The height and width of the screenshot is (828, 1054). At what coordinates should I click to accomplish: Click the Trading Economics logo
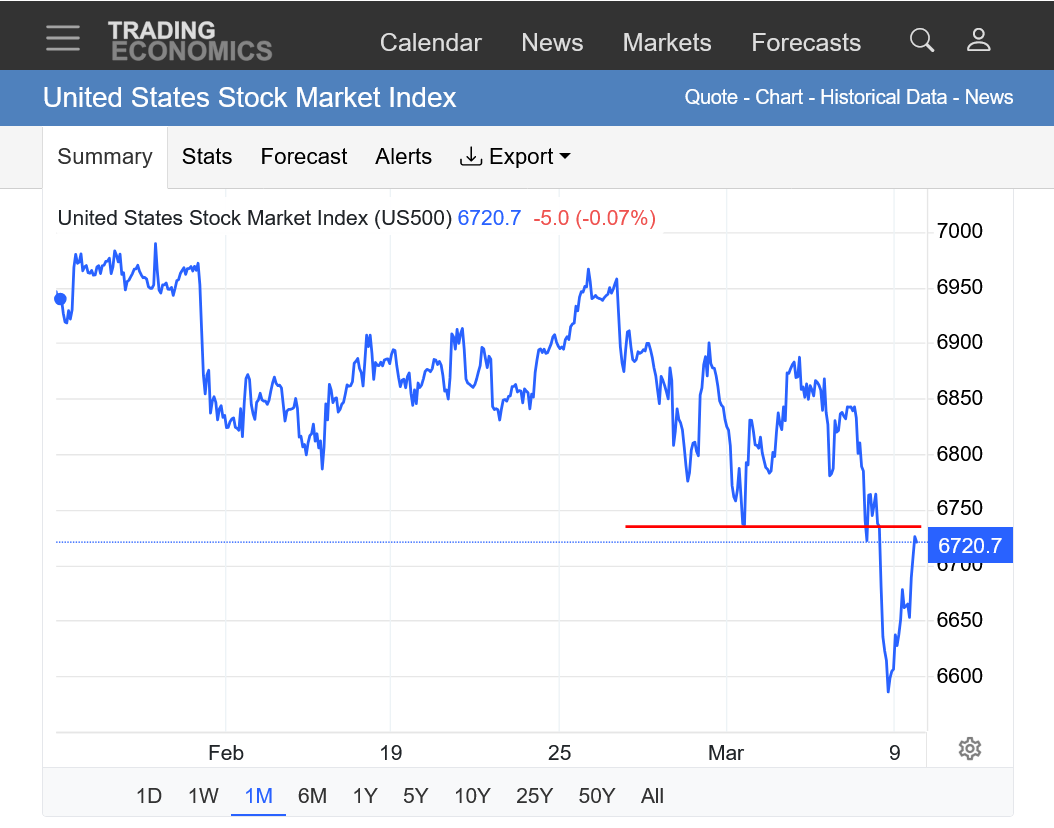[x=190, y=41]
